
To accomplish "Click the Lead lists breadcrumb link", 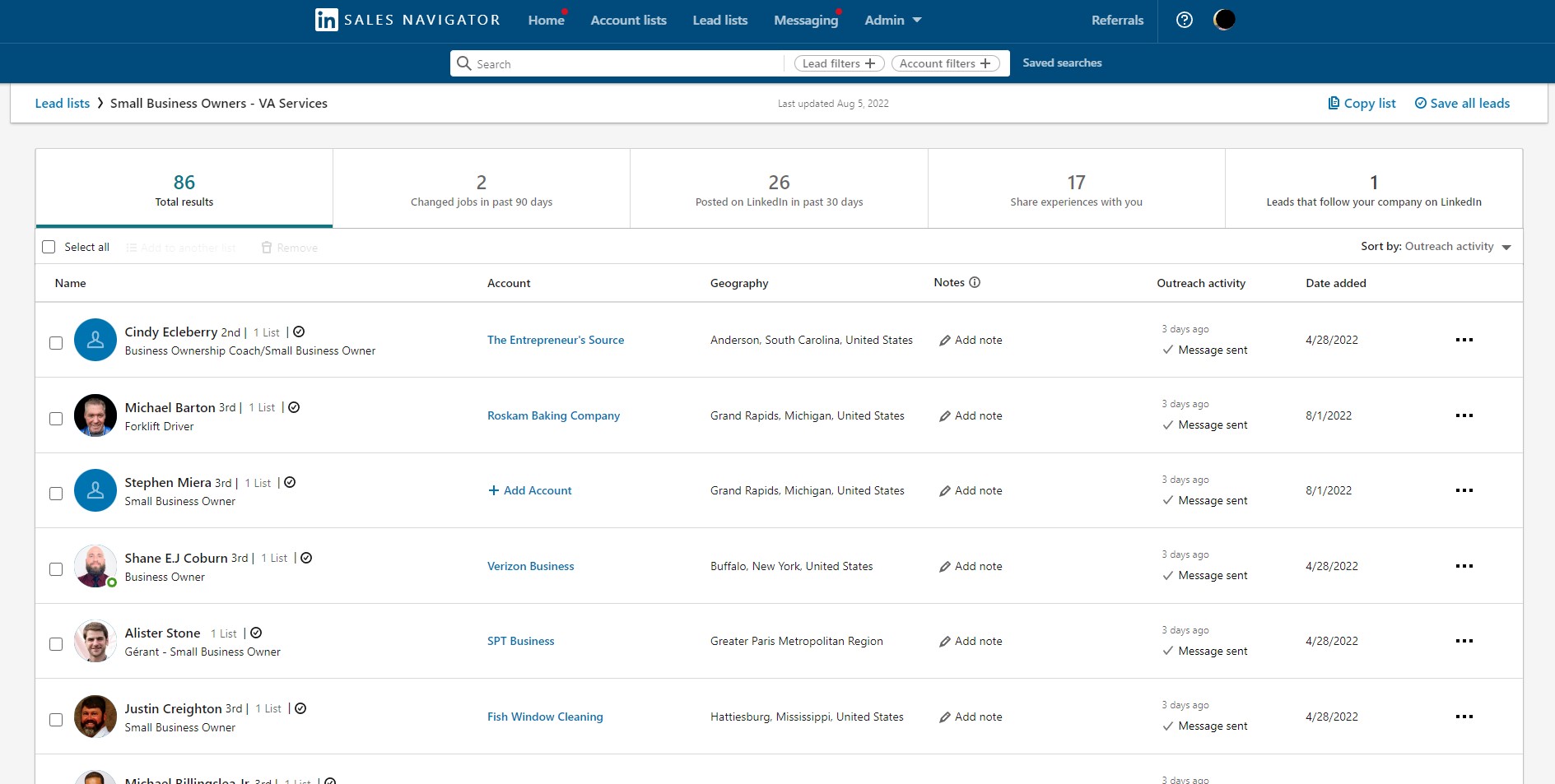I will [x=63, y=103].
